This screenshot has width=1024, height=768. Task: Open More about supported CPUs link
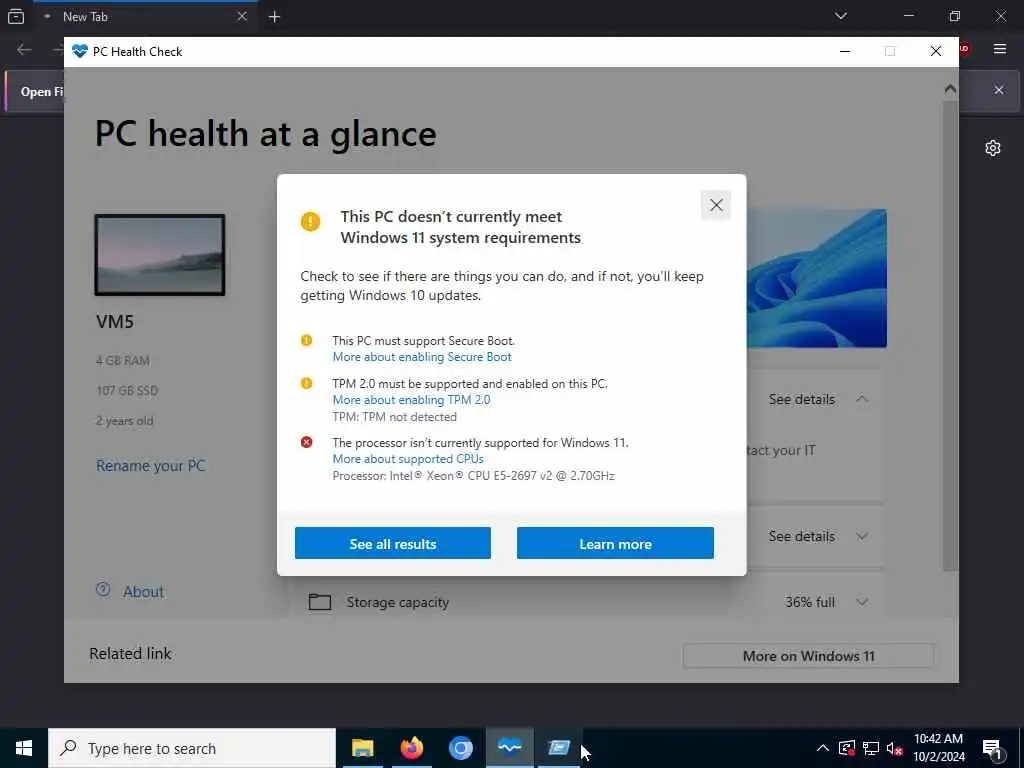click(408, 458)
